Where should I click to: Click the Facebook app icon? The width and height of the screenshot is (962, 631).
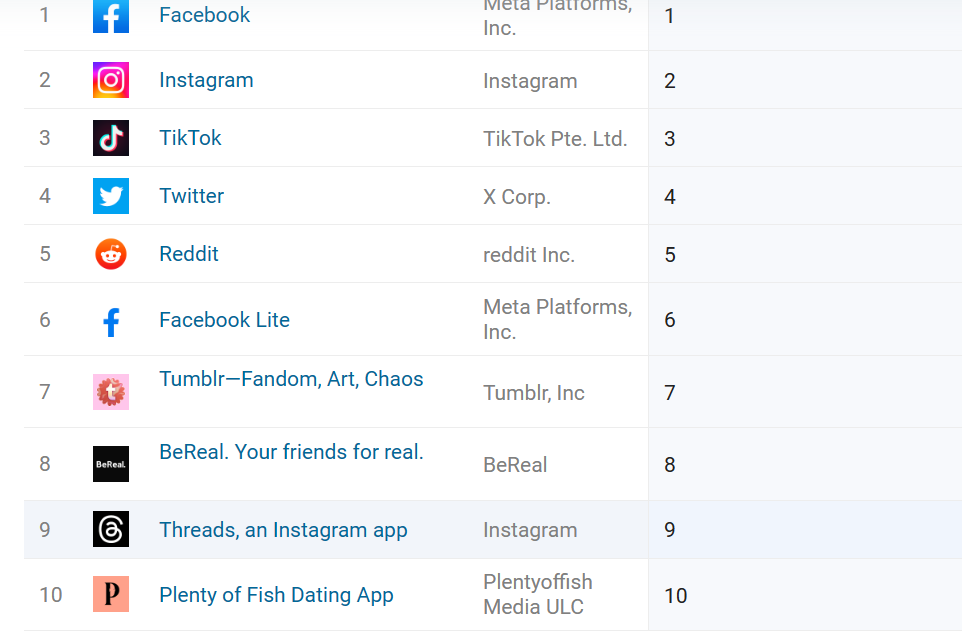coord(111,16)
